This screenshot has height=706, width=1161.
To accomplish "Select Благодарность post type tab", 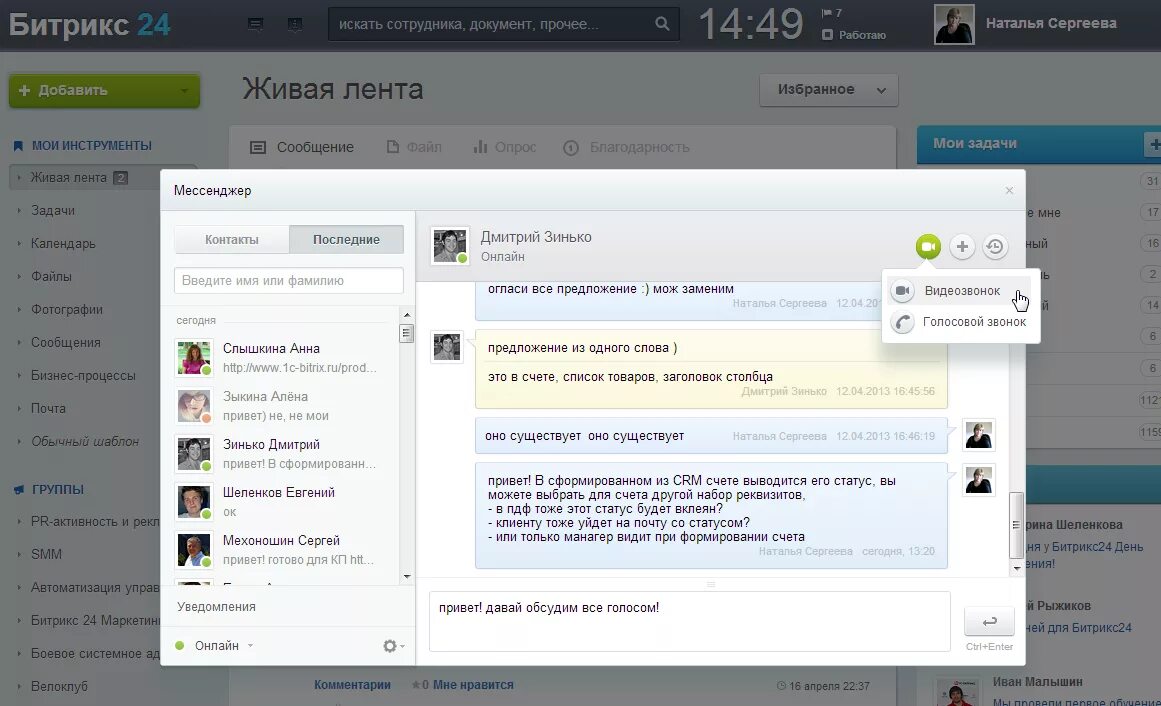I will (626, 147).
